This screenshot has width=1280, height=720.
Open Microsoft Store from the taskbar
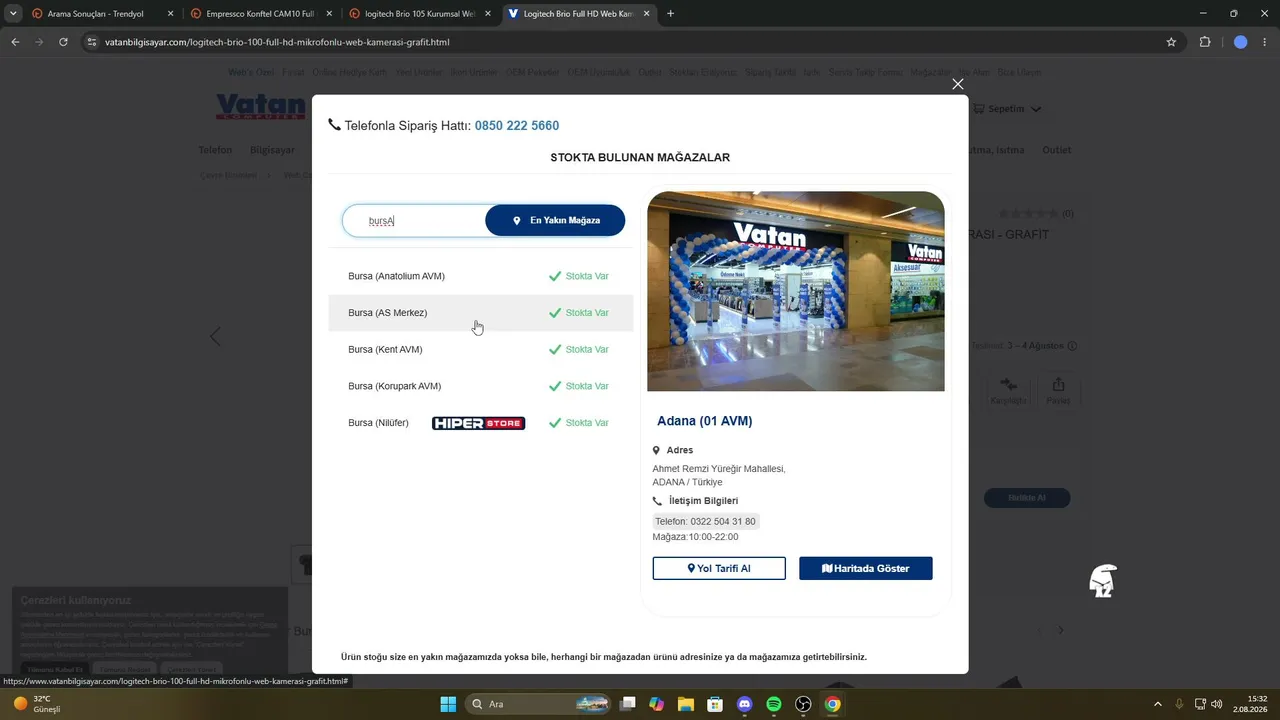pos(715,704)
